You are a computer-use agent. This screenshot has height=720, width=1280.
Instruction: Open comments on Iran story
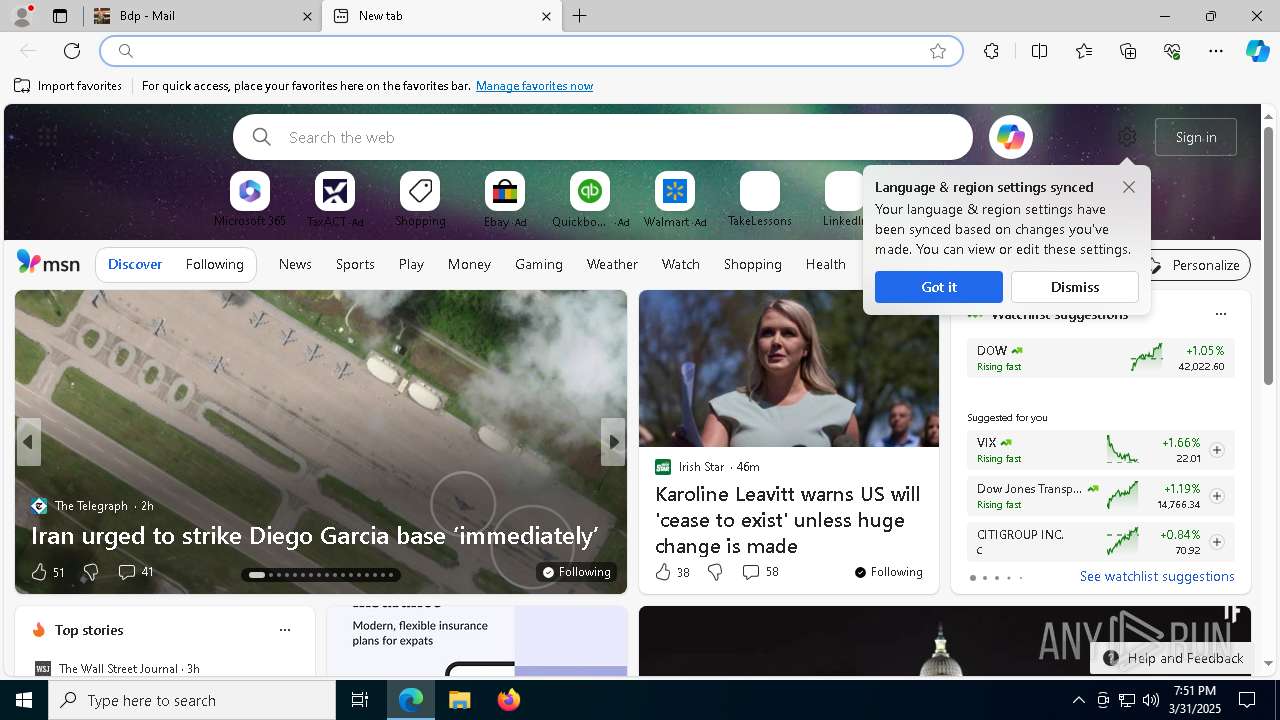point(136,572)
